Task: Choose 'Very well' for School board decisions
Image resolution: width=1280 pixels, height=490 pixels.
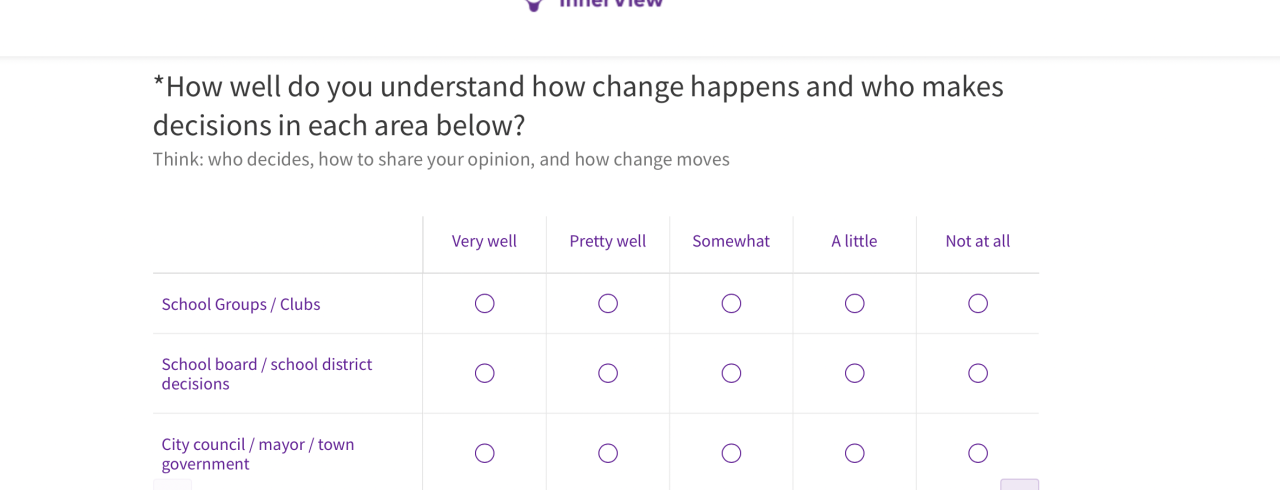Action: point(485,374)
